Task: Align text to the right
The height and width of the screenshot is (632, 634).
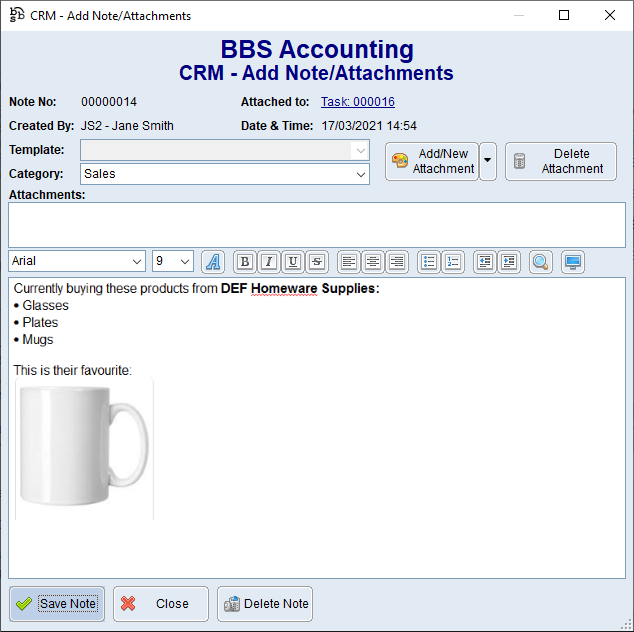Action: [397, 261]
